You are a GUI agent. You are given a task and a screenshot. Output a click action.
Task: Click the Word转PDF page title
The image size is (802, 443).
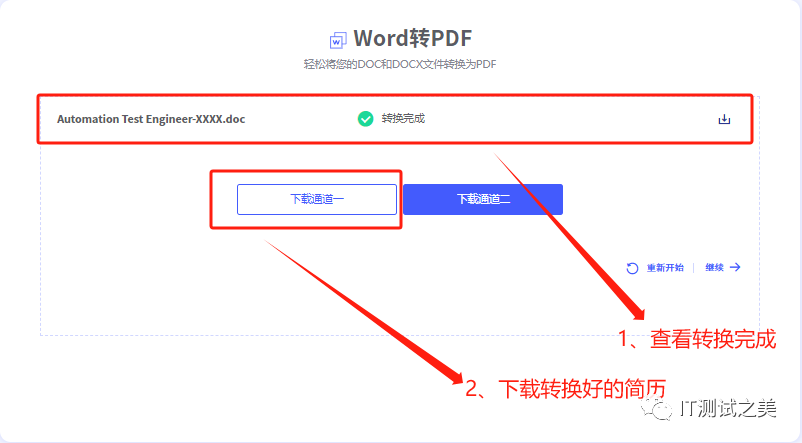click(x=412, y=39)
